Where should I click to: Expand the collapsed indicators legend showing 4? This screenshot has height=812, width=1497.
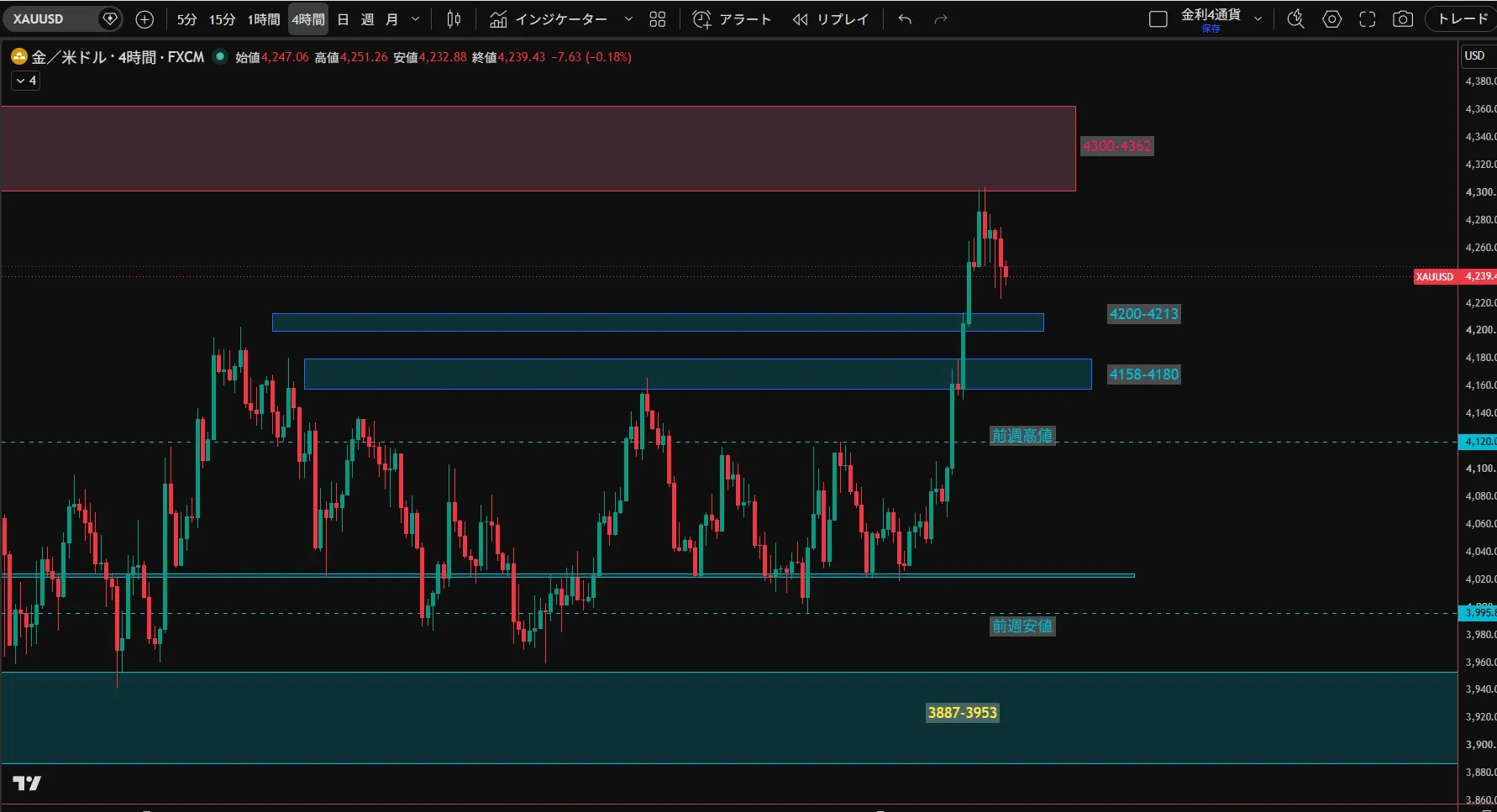26,81
